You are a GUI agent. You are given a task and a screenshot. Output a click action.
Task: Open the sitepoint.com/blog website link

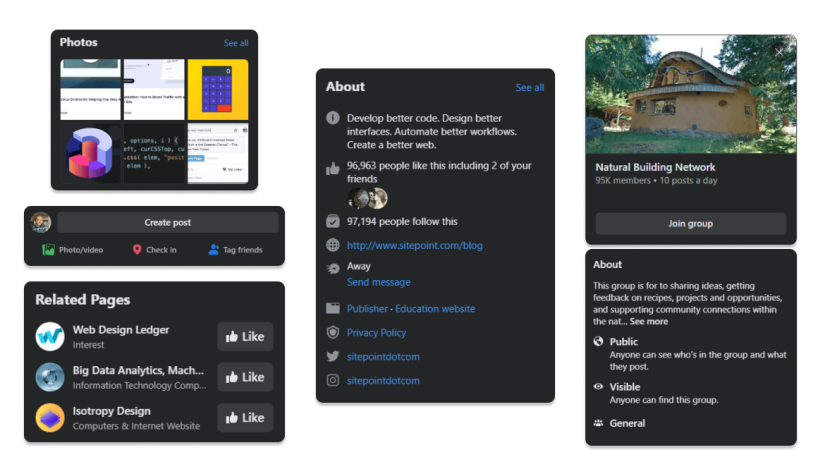(415, 245)
